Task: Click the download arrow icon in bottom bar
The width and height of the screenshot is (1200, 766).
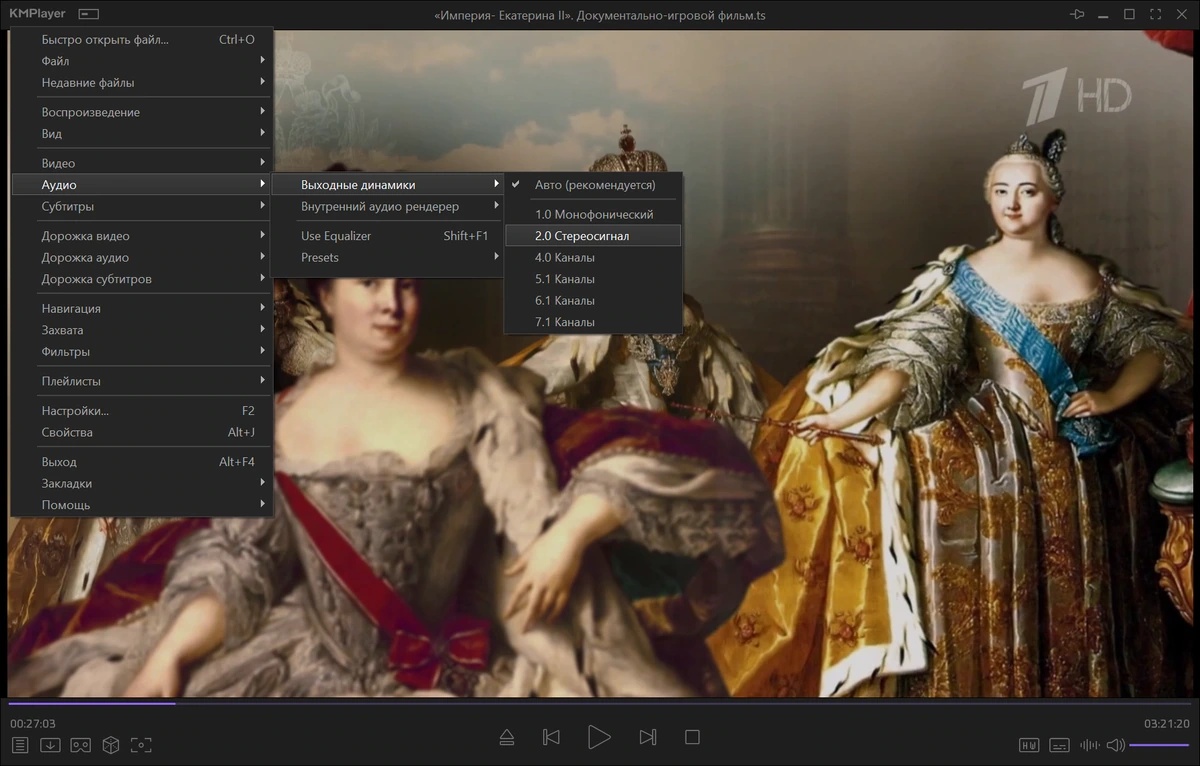Action: click(50, 745)
